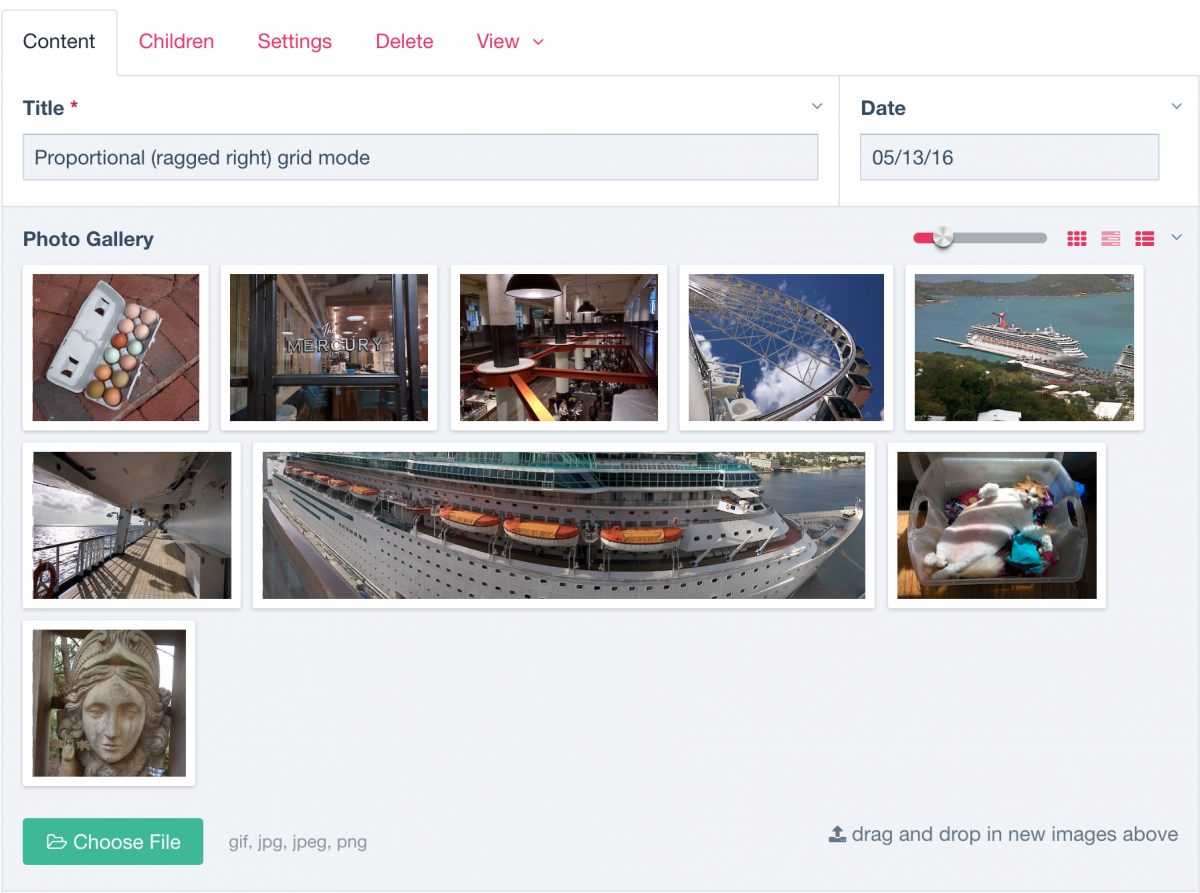Viewport: 1200px width, 893px height.
Task: Open the Delete tab
Action: pos(404,41)
